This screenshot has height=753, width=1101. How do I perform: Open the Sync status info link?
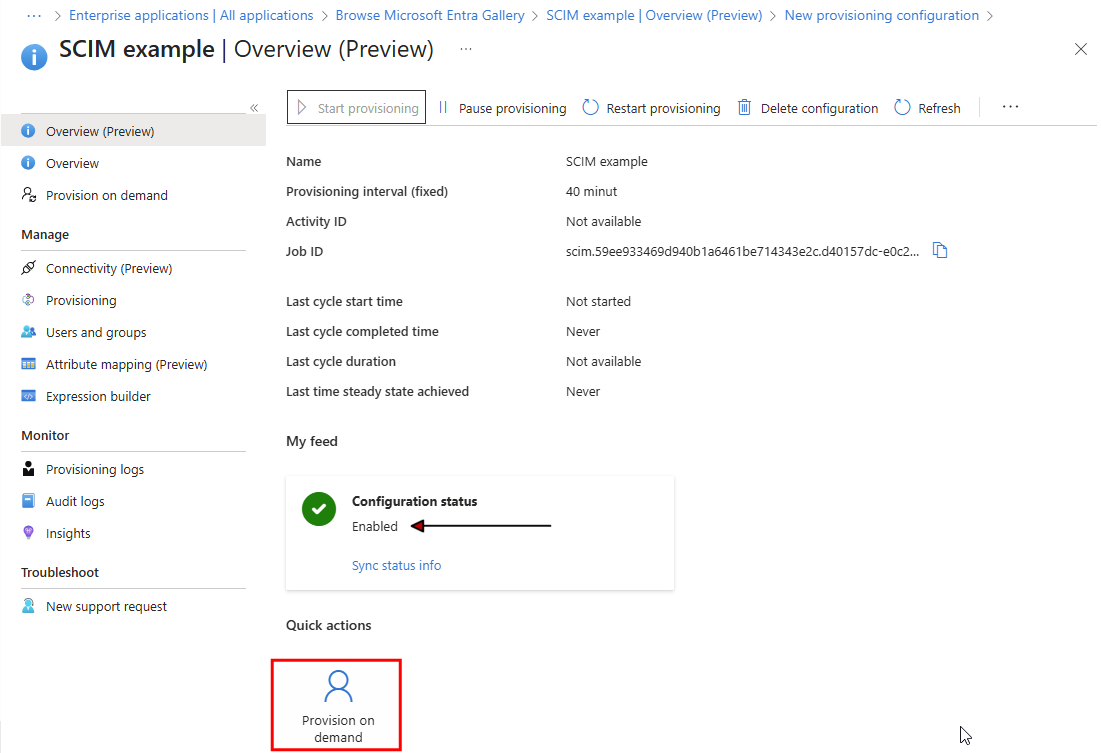397,565
